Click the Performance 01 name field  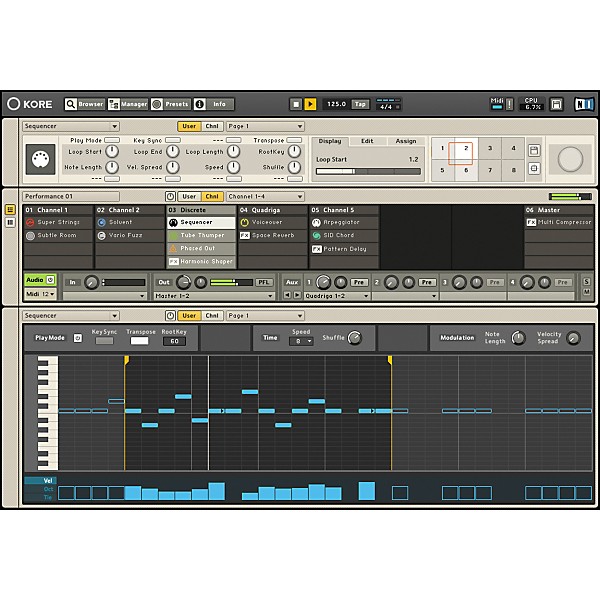point(71,196)
